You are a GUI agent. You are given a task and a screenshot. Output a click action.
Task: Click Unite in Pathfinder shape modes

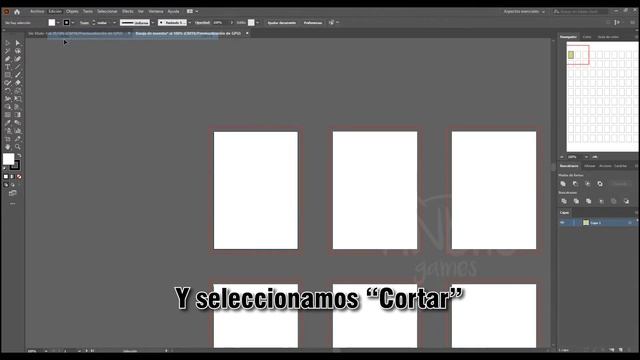click(x=563, y=184)
